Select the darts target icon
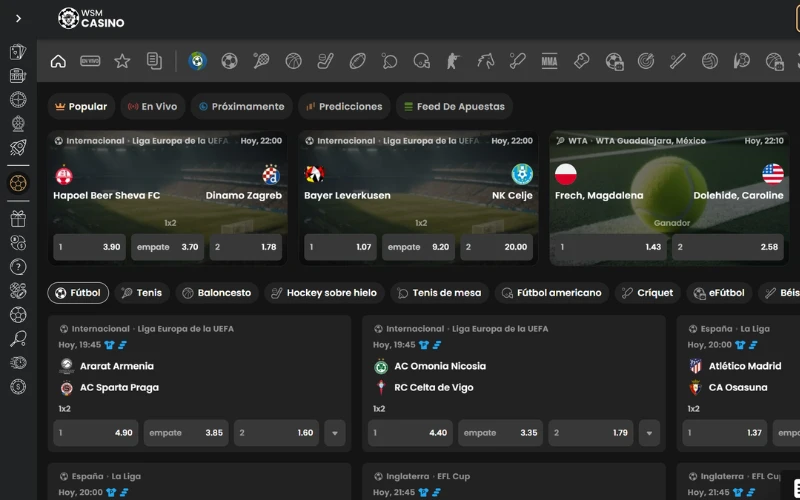The image size is (800, 500). click(645, 61)
